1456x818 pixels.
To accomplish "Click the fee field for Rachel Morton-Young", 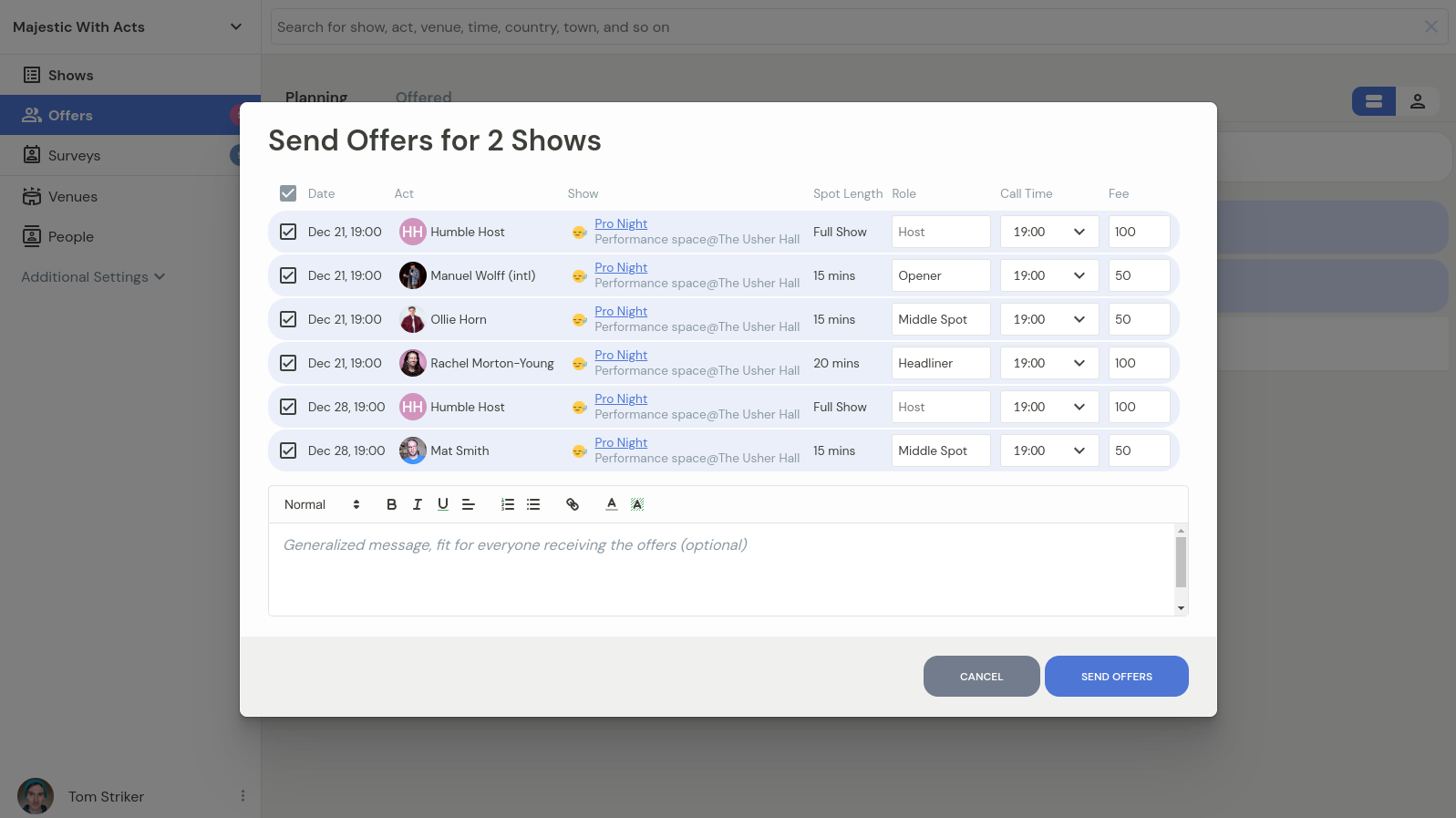I will 1139,363.
